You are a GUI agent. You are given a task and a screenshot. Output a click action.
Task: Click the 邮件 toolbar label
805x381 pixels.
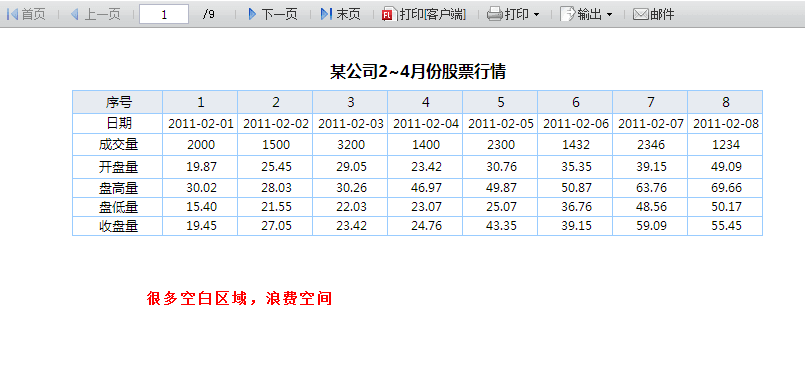pyautogui.click(x=662, y=14)
